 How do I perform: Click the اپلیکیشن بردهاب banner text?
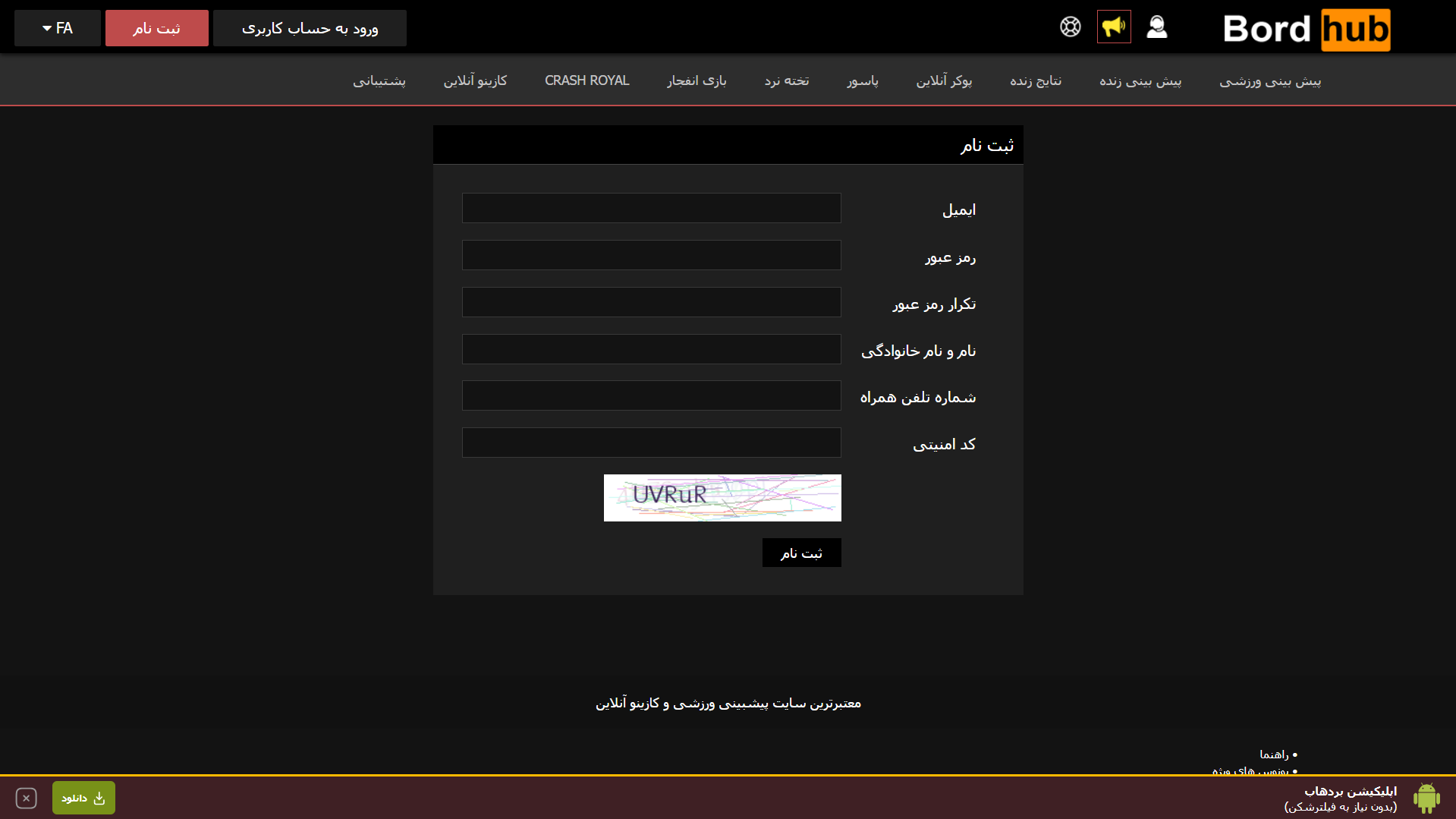(x=1351, y=791)
